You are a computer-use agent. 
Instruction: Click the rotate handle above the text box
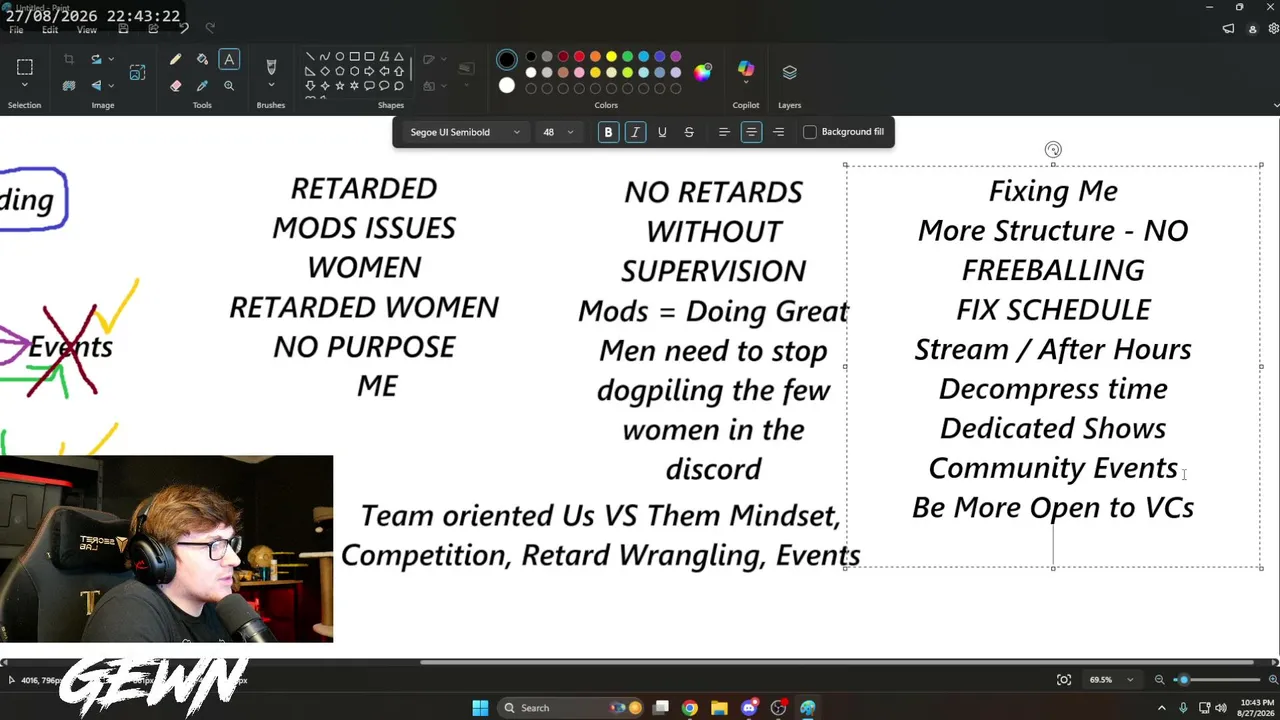(1053, 150)
